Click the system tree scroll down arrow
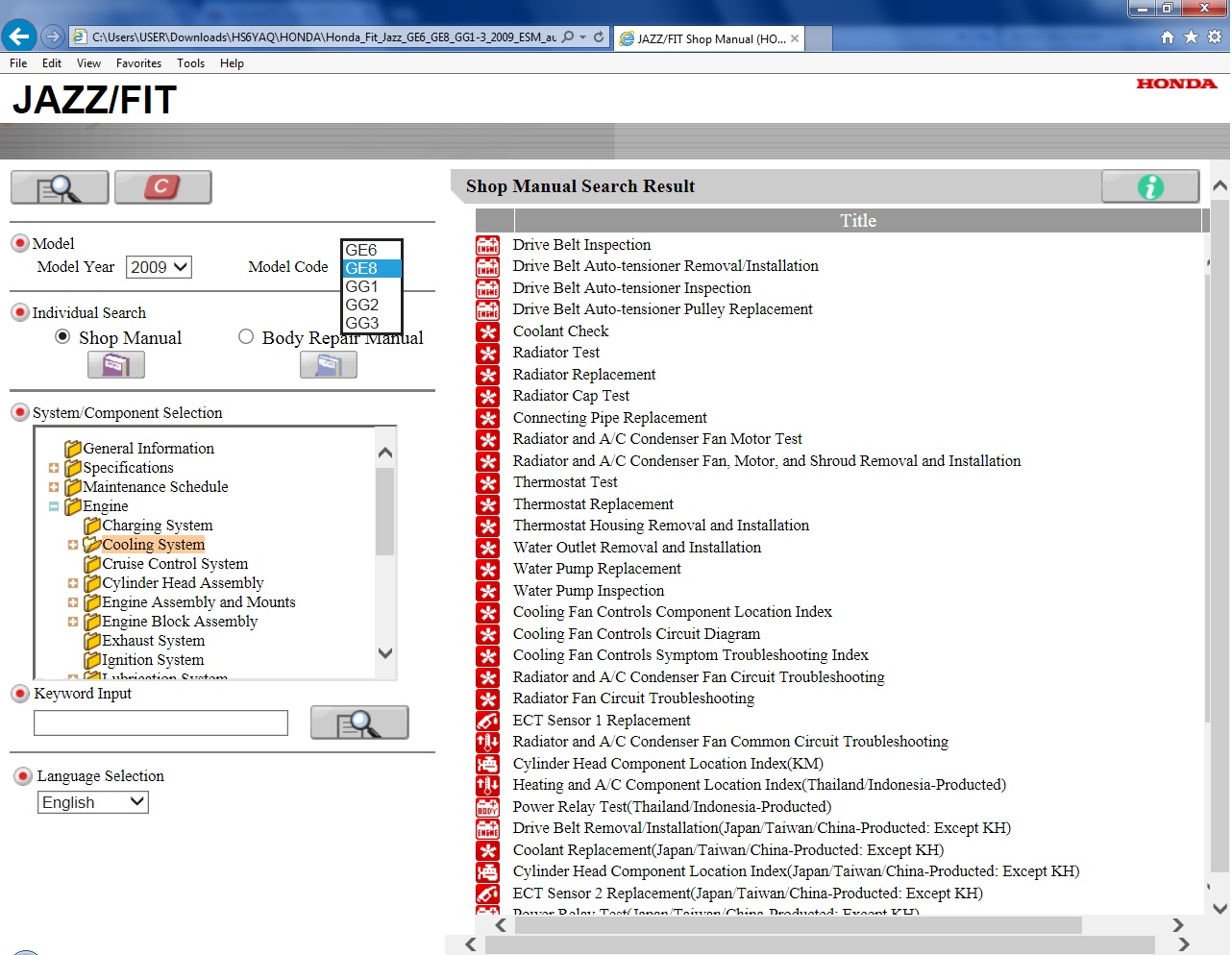This screenshot has height=955, width=1232. 385,653
